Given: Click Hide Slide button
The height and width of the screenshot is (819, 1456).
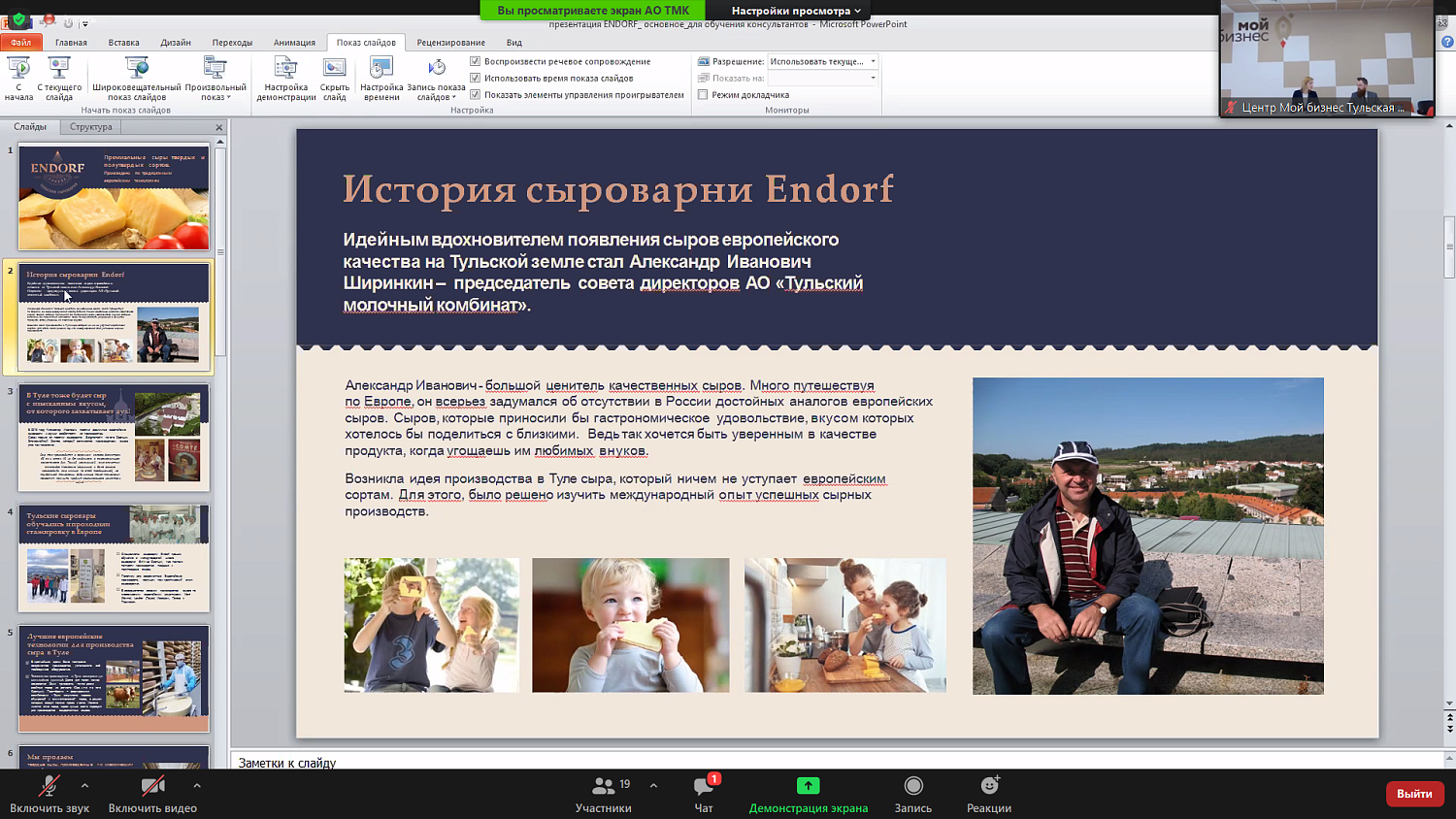Looking at the screenshot, I should point(335,78).
